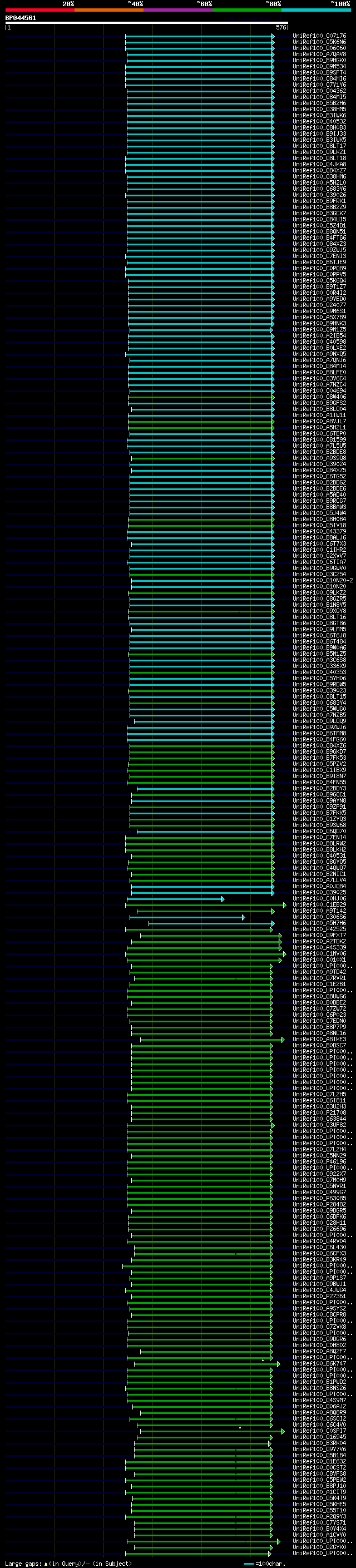Viewport: 356px width, 1568px height.
Task: Click label UniRef100_Q6P023
Action: pyautogui.click(x=319, y=1015)
